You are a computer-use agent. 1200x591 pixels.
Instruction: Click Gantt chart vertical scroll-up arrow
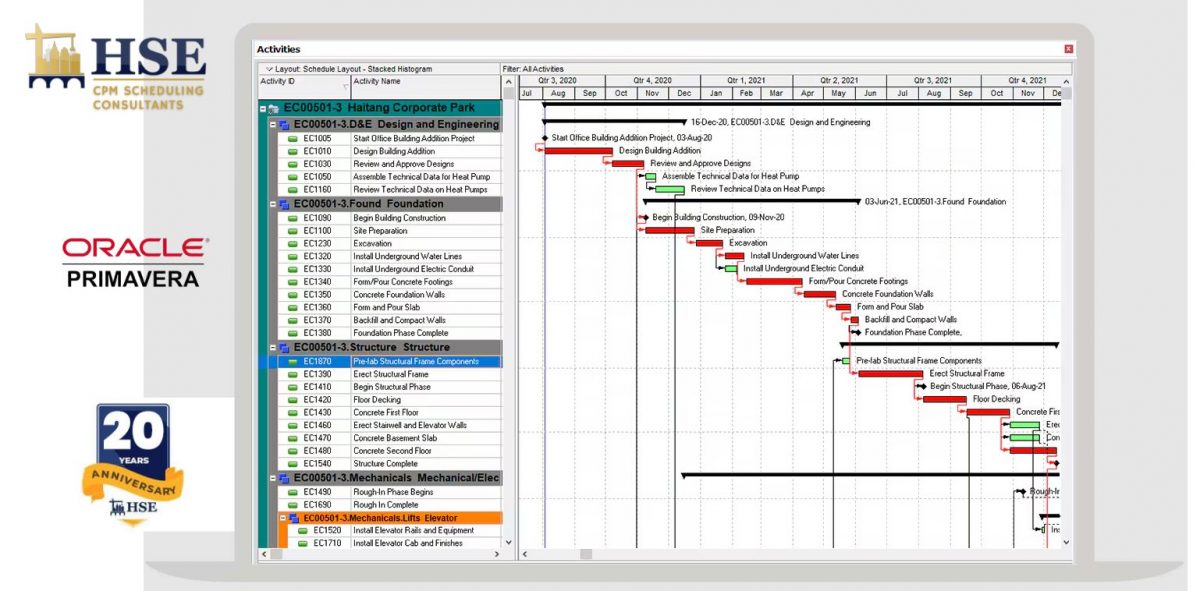pos(1065,82)
